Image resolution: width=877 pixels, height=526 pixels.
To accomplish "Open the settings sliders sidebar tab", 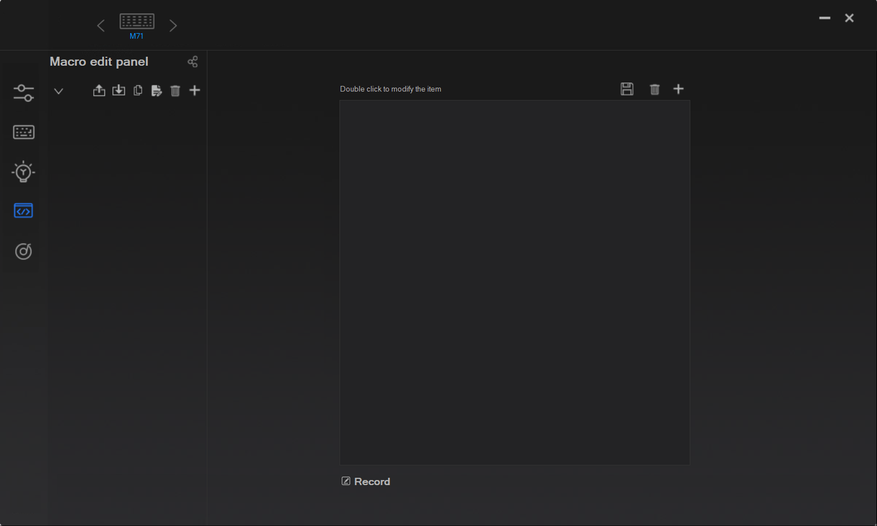I will point(23,93).
